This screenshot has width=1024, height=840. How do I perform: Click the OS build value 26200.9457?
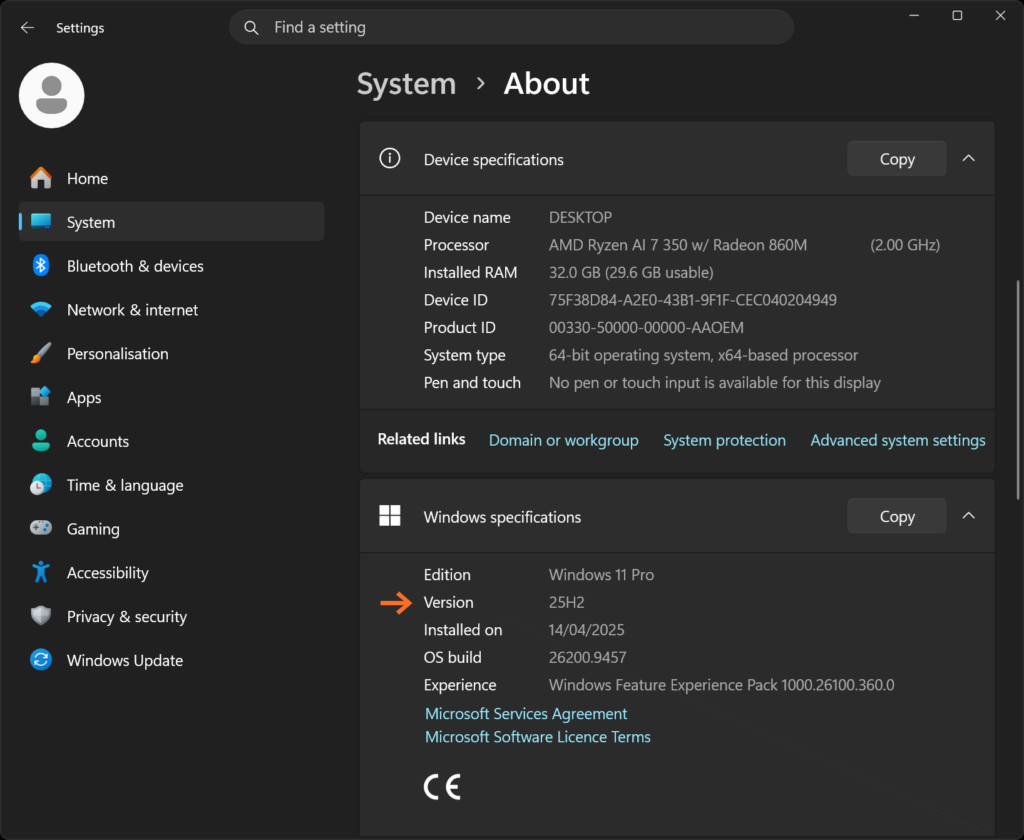pyautogui.click(x=587, y=657)
